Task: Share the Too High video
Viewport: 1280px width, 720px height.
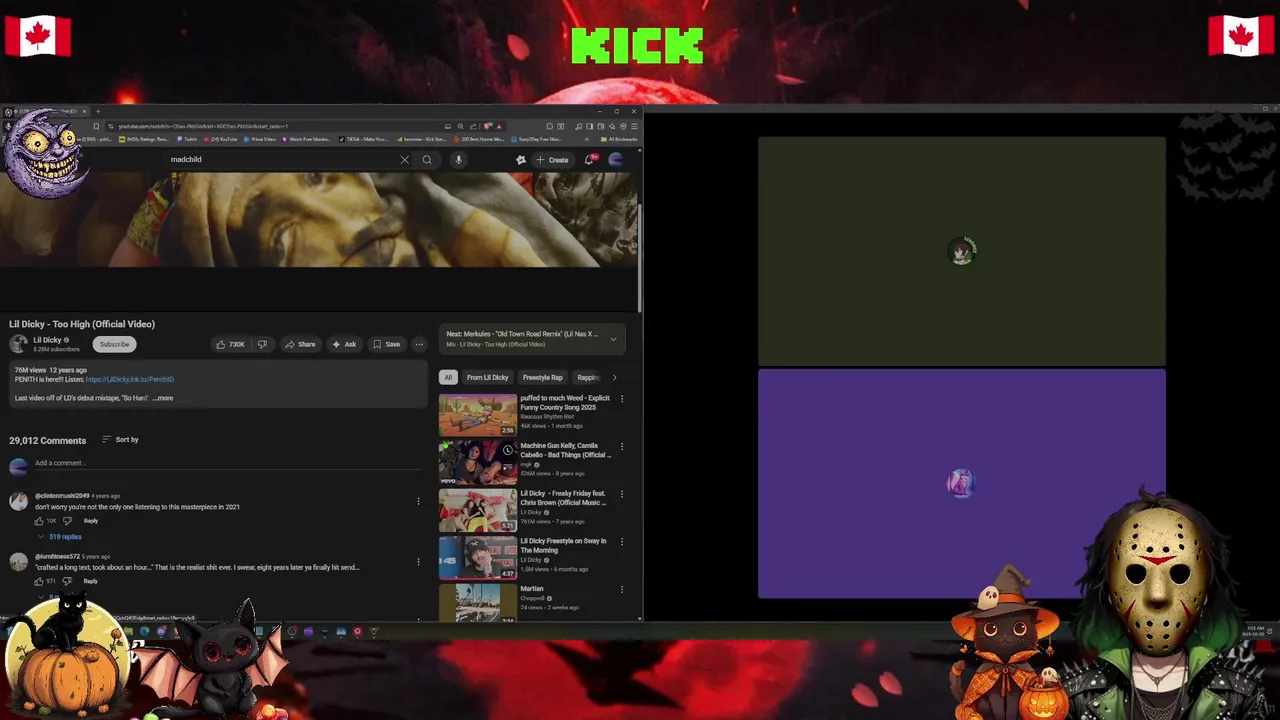Action: 300,344
